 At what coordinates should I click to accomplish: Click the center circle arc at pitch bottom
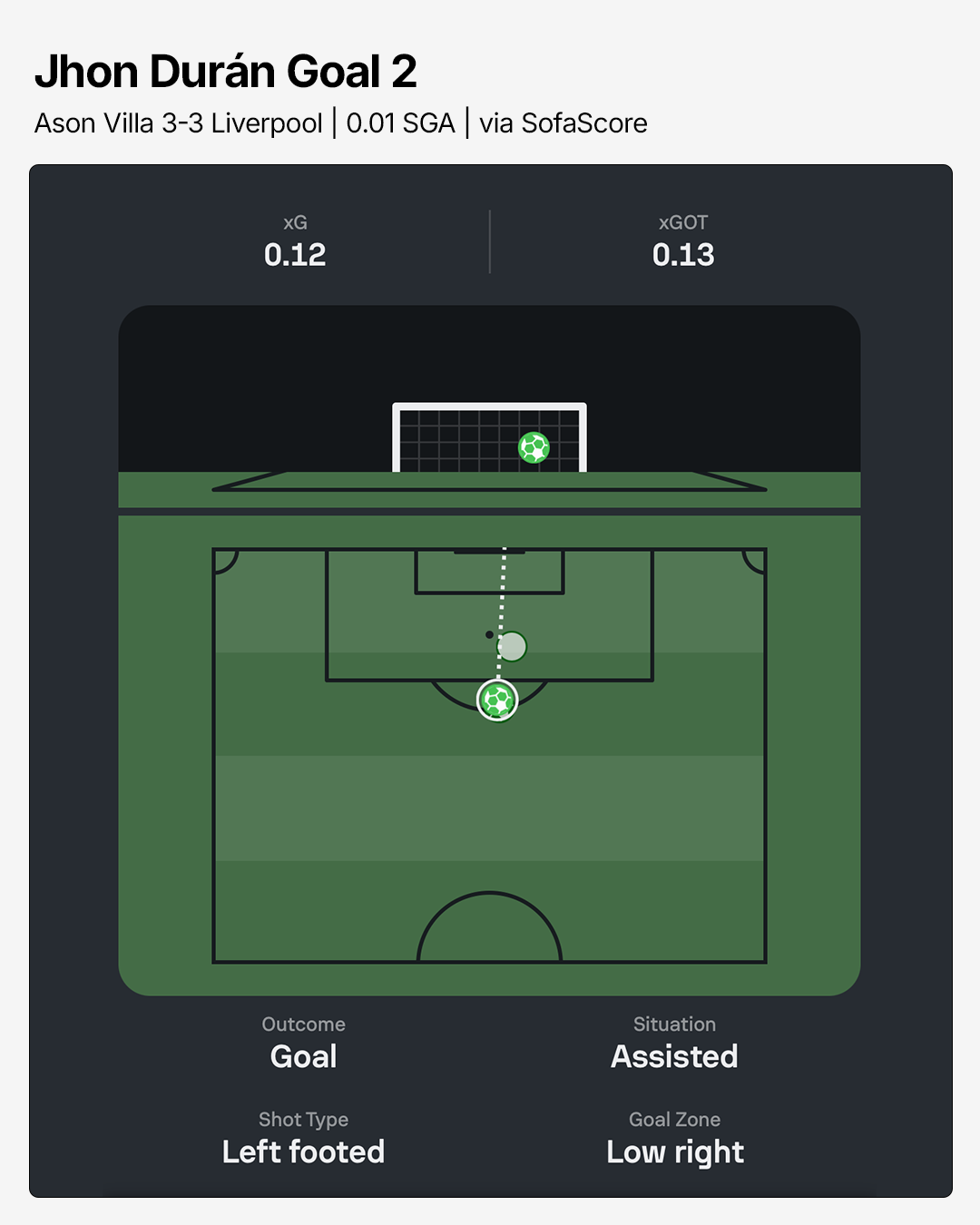point(489,926)
